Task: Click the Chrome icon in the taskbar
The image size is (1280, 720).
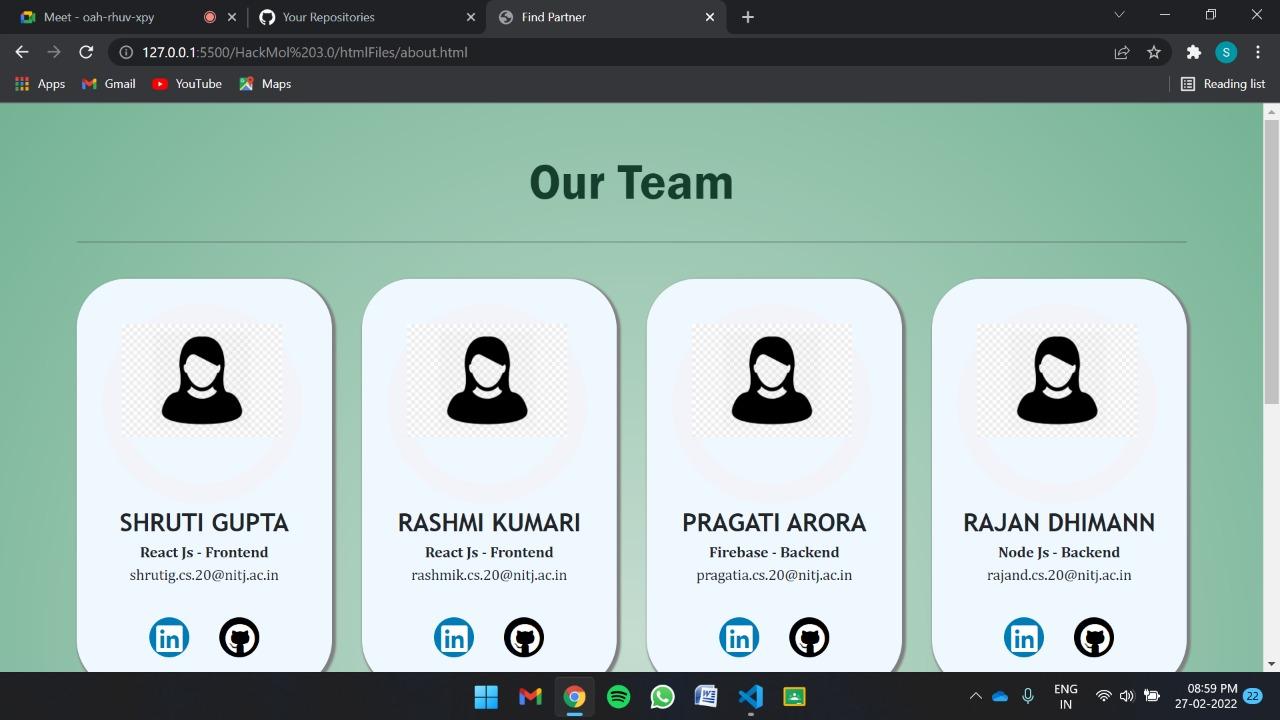Action: 574,696
